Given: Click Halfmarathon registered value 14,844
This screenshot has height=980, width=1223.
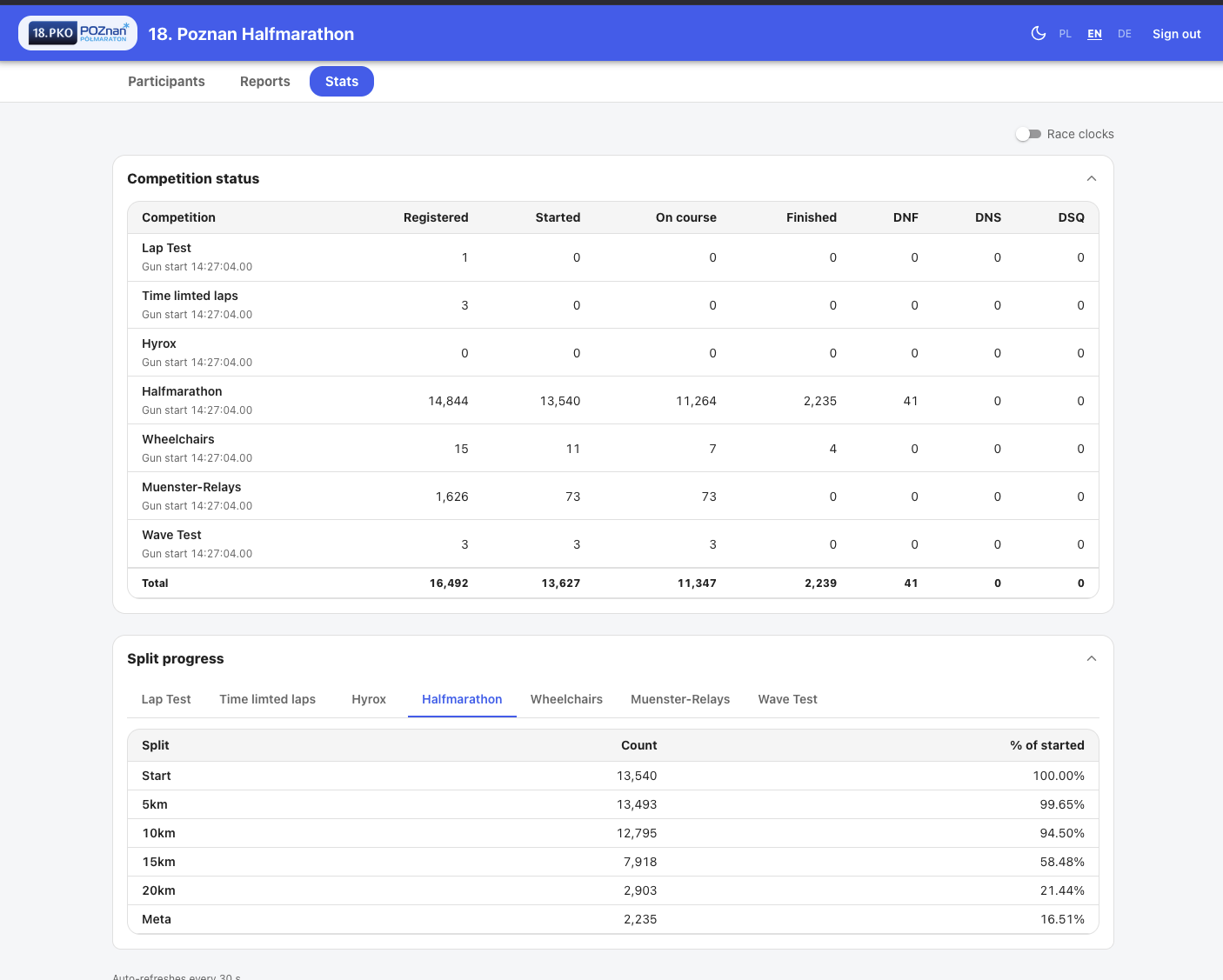Looking at the screenshot, I should (448, 401).
